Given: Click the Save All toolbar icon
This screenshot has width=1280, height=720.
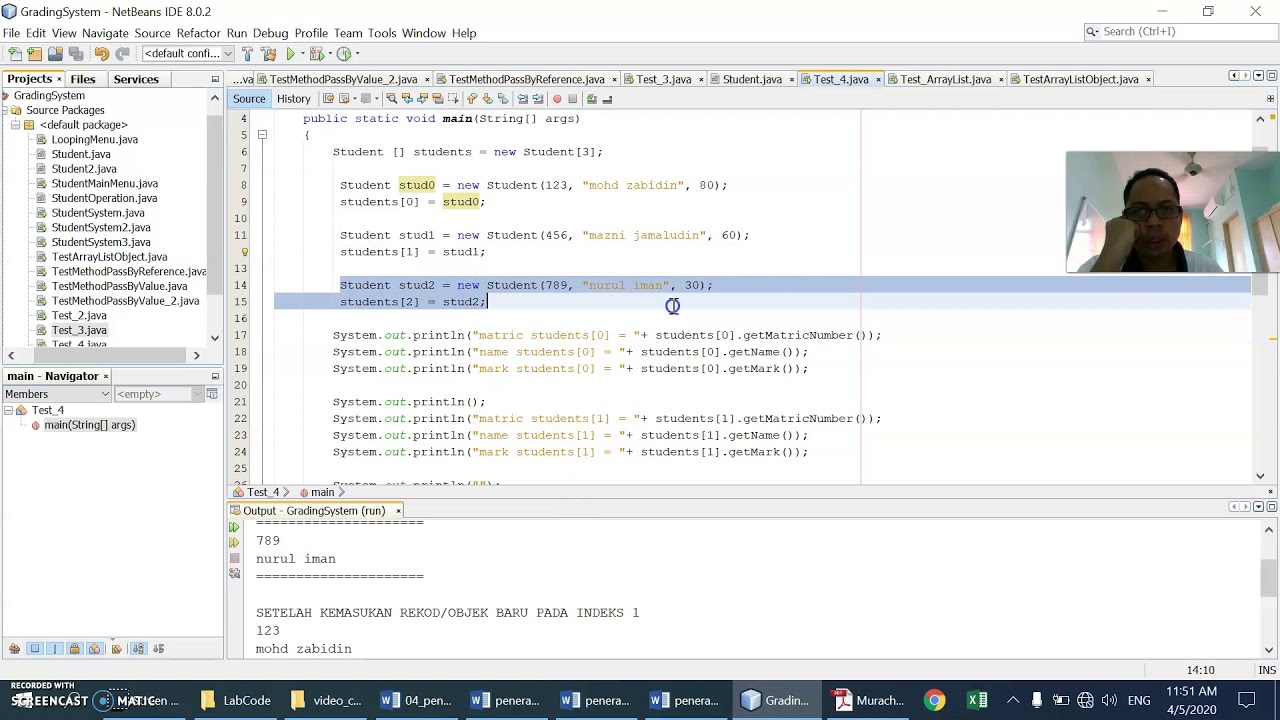Looking at the screenshot, I should (75, 54).
